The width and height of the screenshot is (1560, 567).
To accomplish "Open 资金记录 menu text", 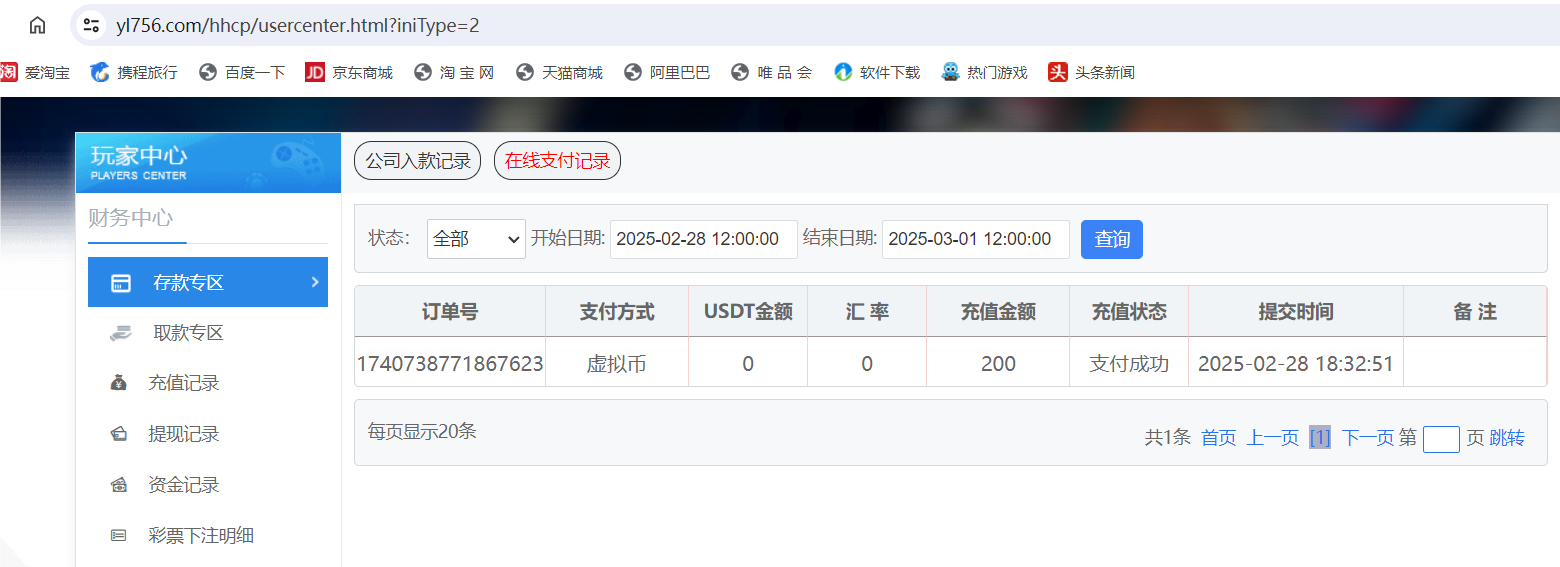I will [x=184, y=485].
